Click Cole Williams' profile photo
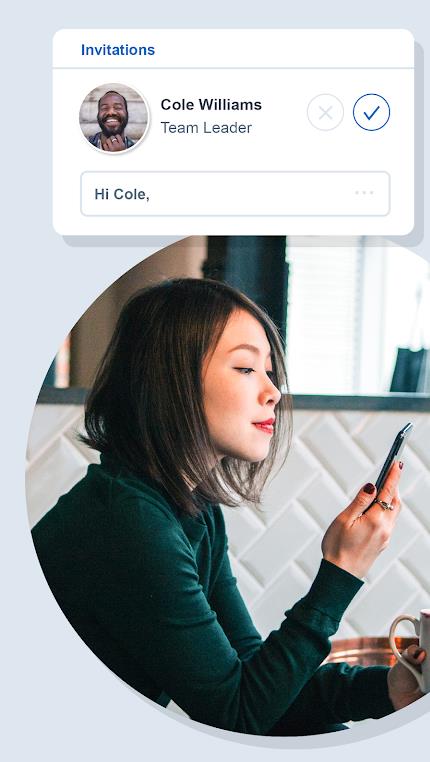430x762 pixels. (x=114, y=118)
